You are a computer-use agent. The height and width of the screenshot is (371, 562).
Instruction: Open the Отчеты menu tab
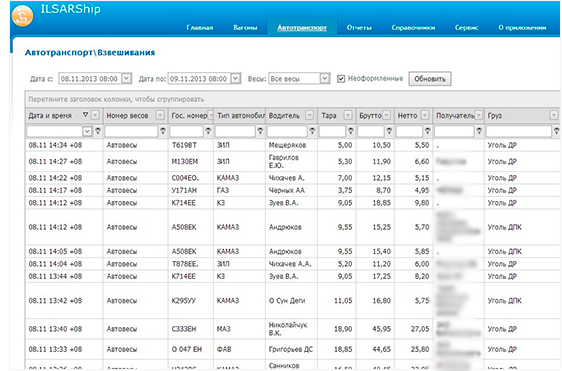pyautogui.click(x=359, y=28)
